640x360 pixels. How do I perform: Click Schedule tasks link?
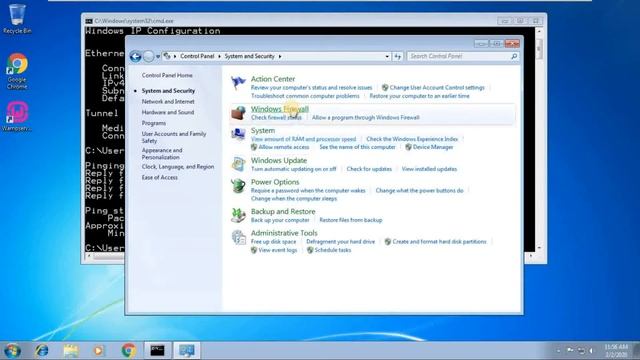(333, 250)
